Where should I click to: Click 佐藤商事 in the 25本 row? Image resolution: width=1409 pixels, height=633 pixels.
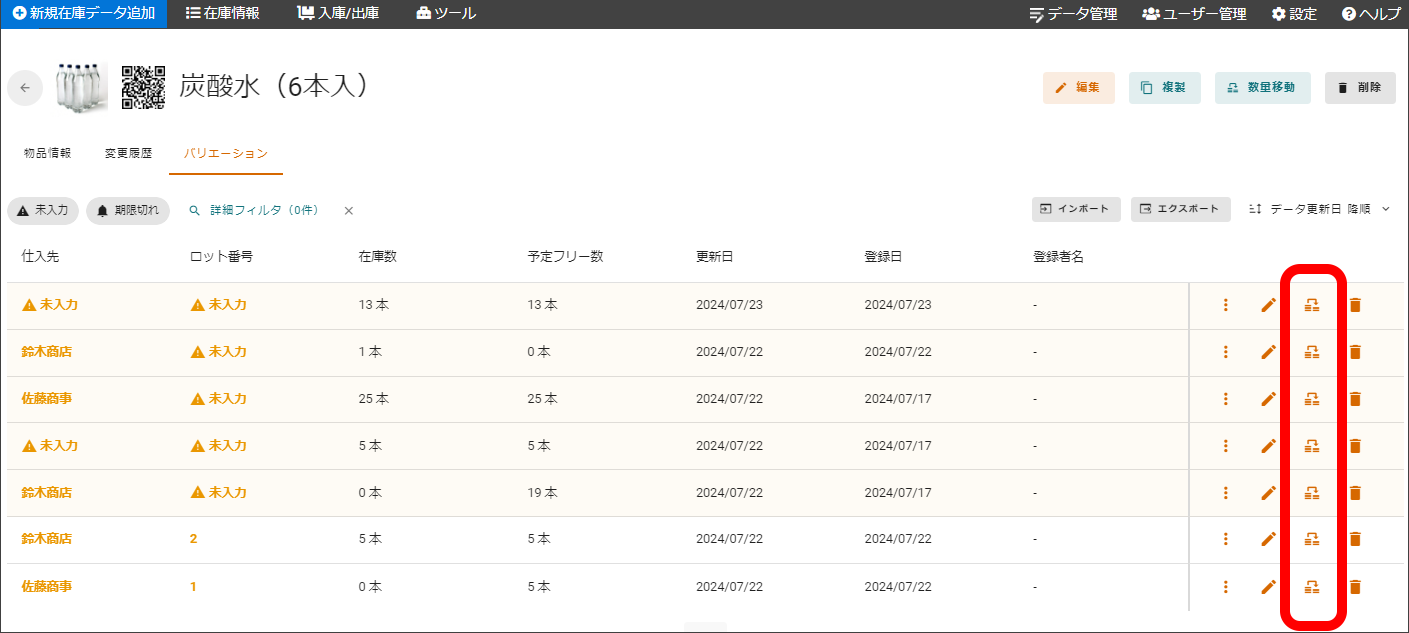pyautogui.click(x=47, y=399)
